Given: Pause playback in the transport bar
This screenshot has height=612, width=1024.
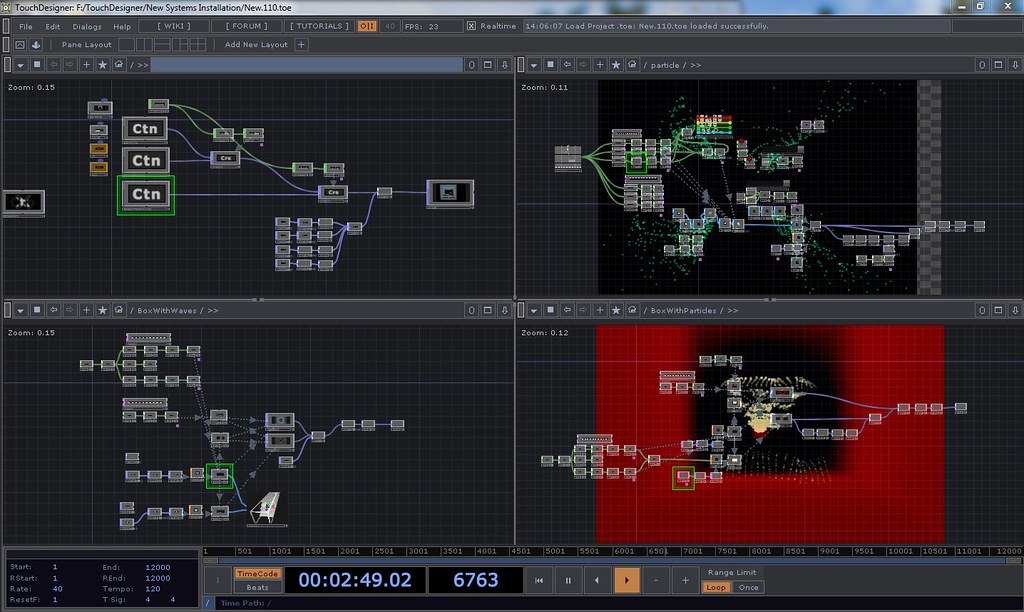Looking at the screenshot, I should coord(568,580).
